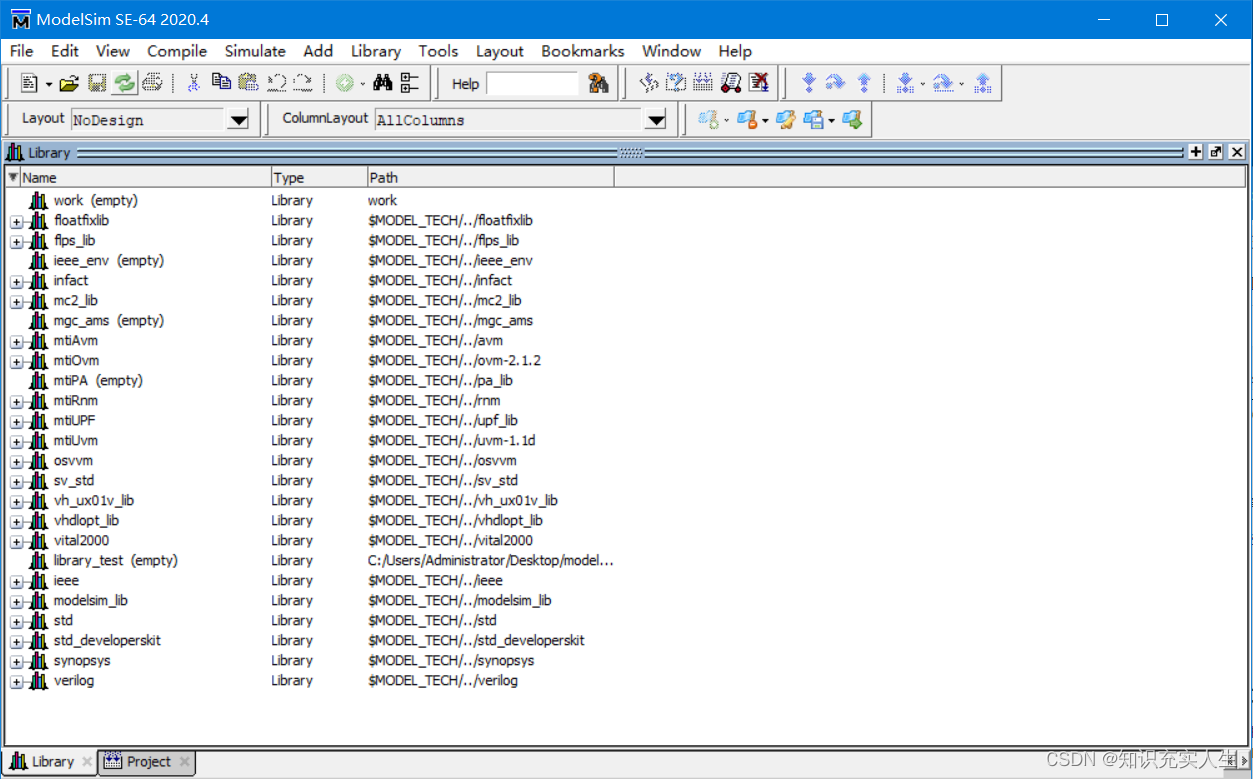Open the Library menu

(376, 51)
